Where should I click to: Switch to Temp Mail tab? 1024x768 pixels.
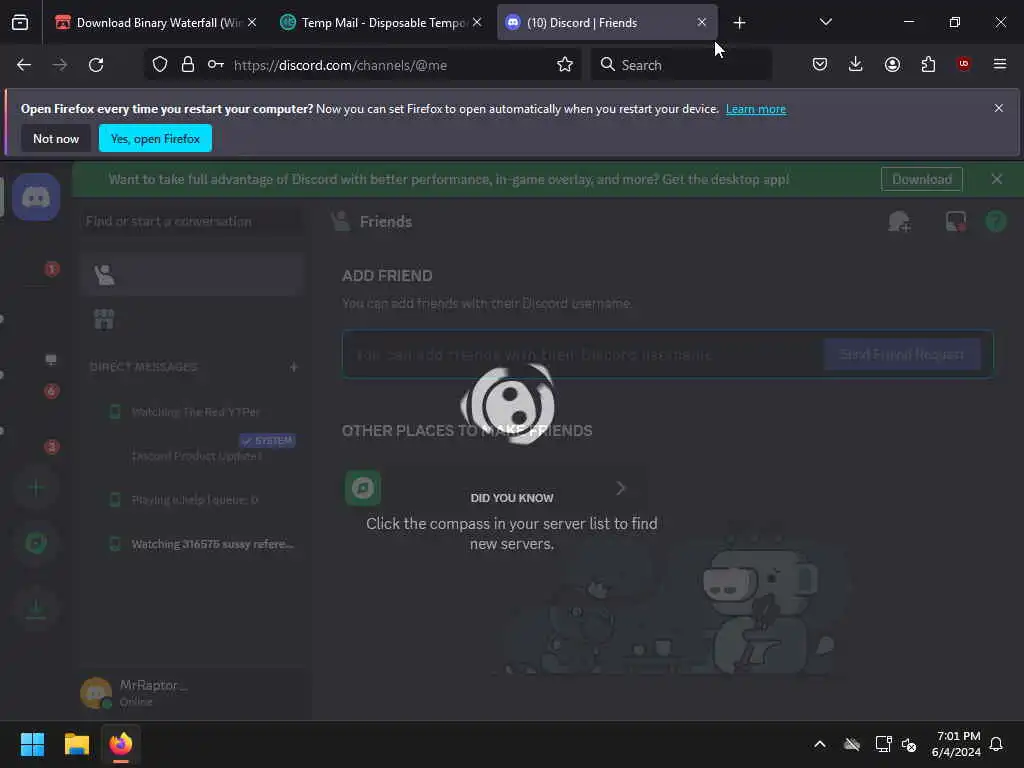[x=380, y=23]
